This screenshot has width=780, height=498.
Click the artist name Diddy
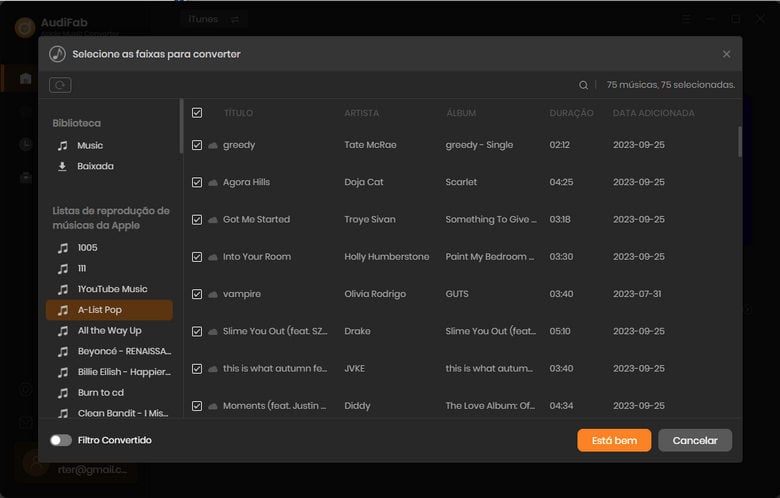coord(357,406)
